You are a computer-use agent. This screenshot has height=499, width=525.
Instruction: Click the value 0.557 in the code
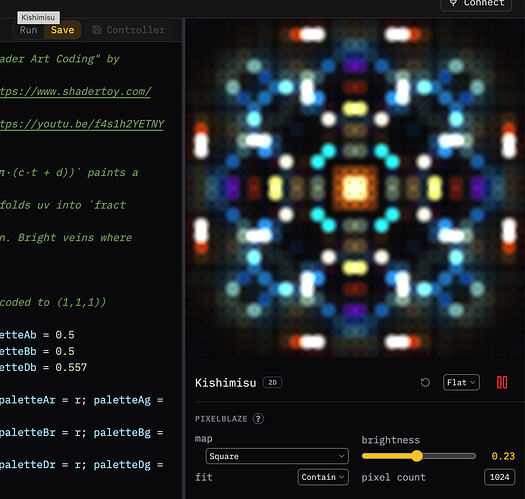tap(71, 367)
